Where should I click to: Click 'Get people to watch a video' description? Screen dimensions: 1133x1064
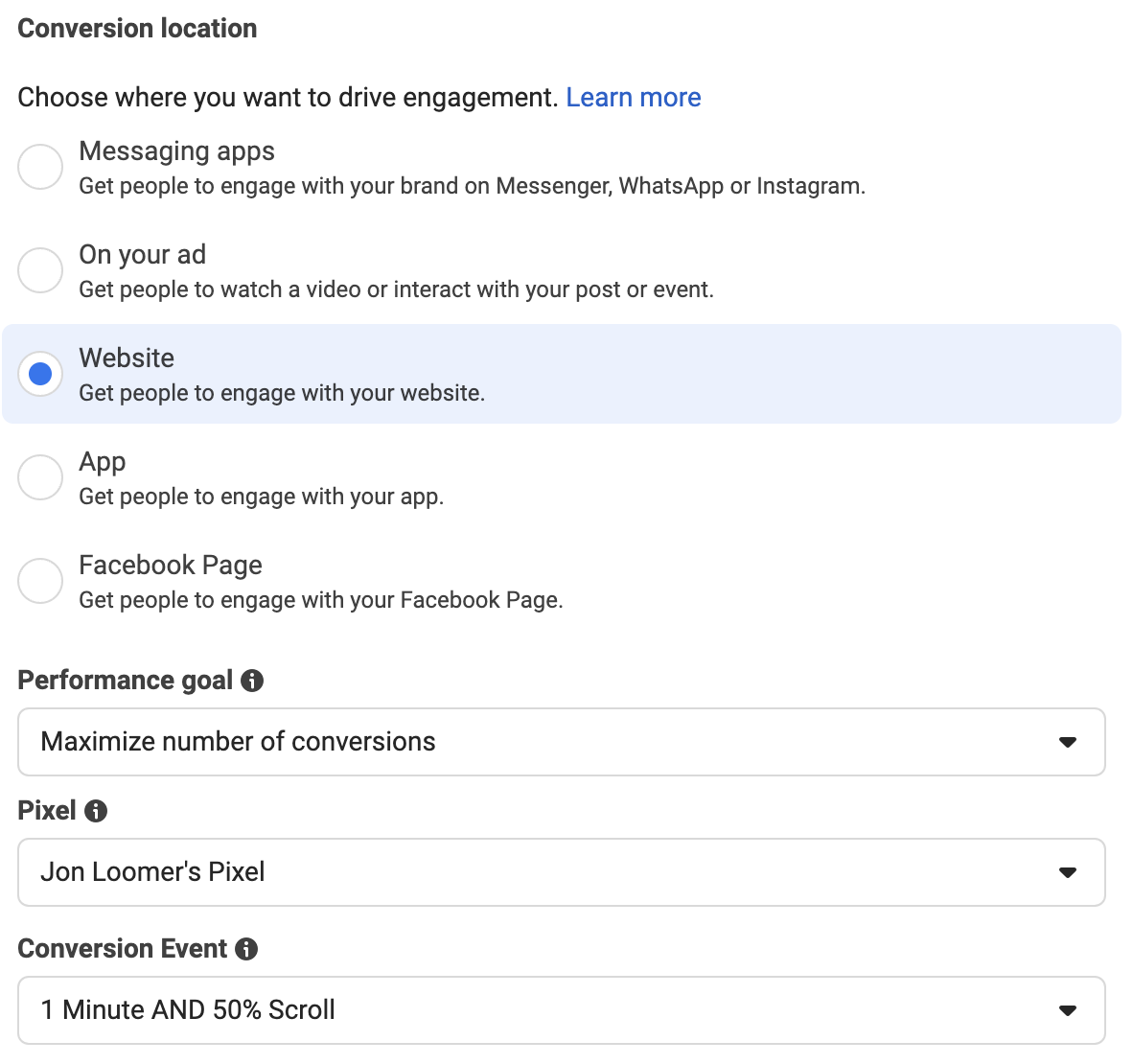(x=396, y=289)
